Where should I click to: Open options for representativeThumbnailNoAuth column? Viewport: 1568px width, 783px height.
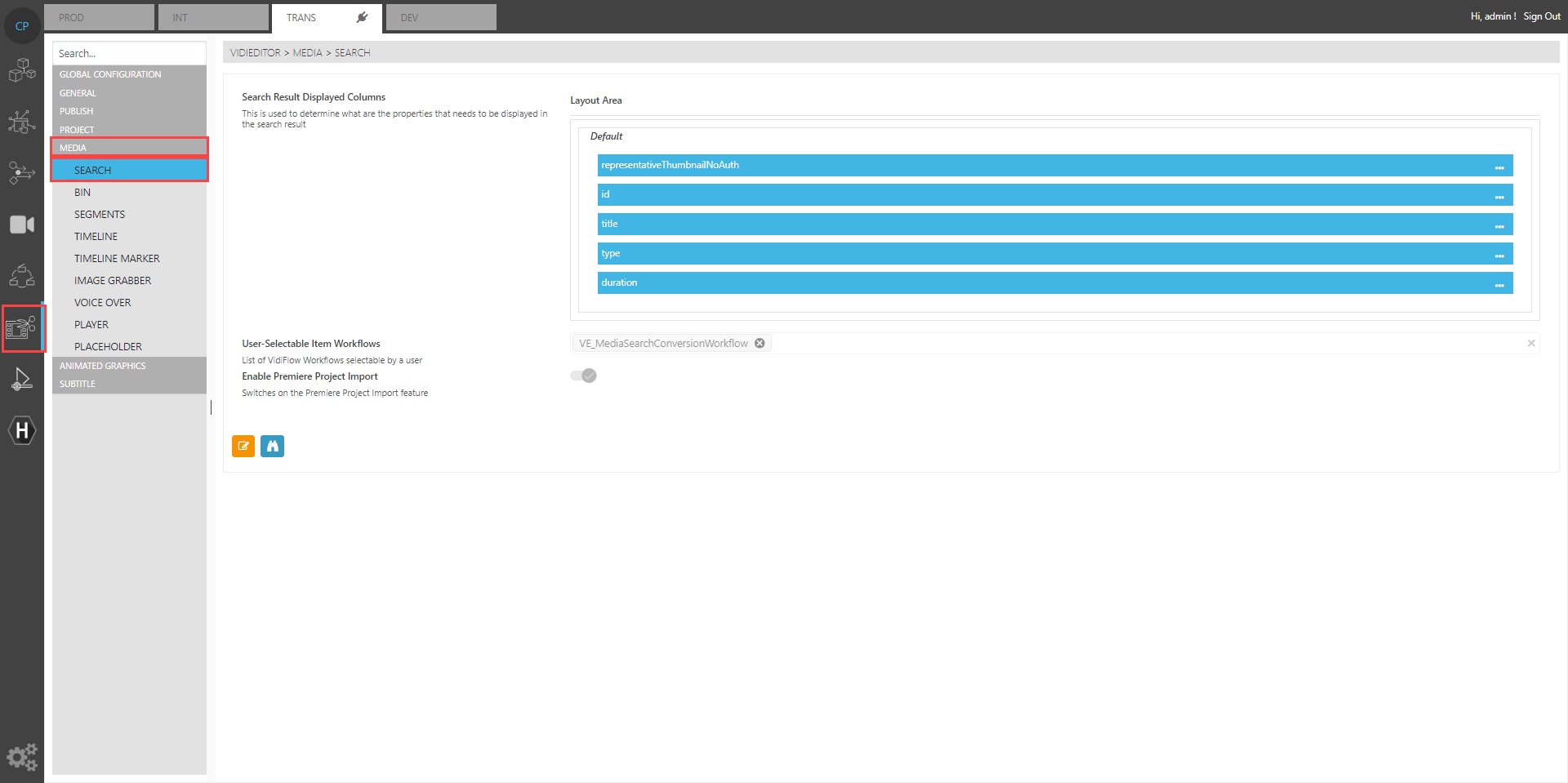click(x=1499, y=167)
